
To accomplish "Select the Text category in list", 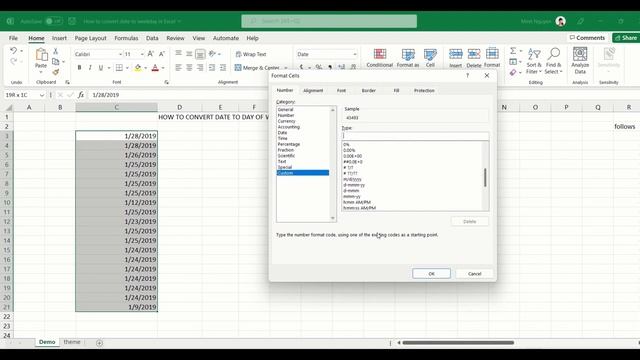I will [x=282, y=162].
